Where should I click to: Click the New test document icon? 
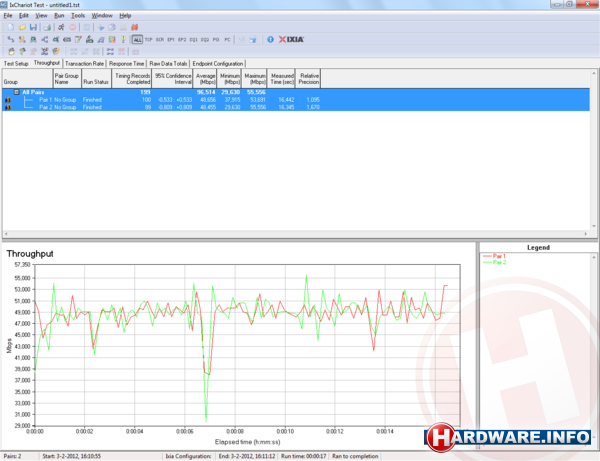coord(9,27)
